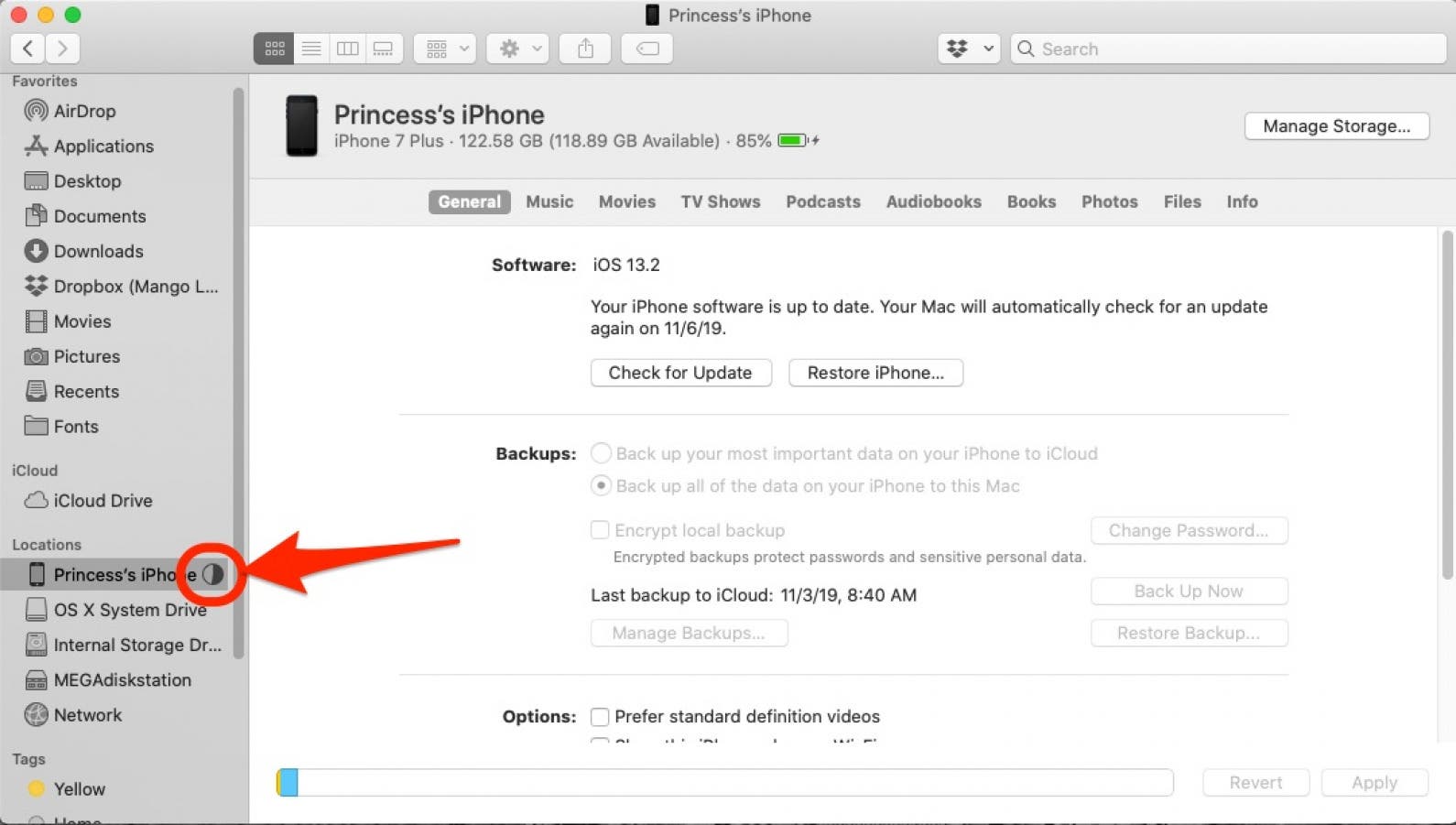Click the Share toolbar icon
The height and width of the screenshot is (825, 1456).
(x=586, y=49)
